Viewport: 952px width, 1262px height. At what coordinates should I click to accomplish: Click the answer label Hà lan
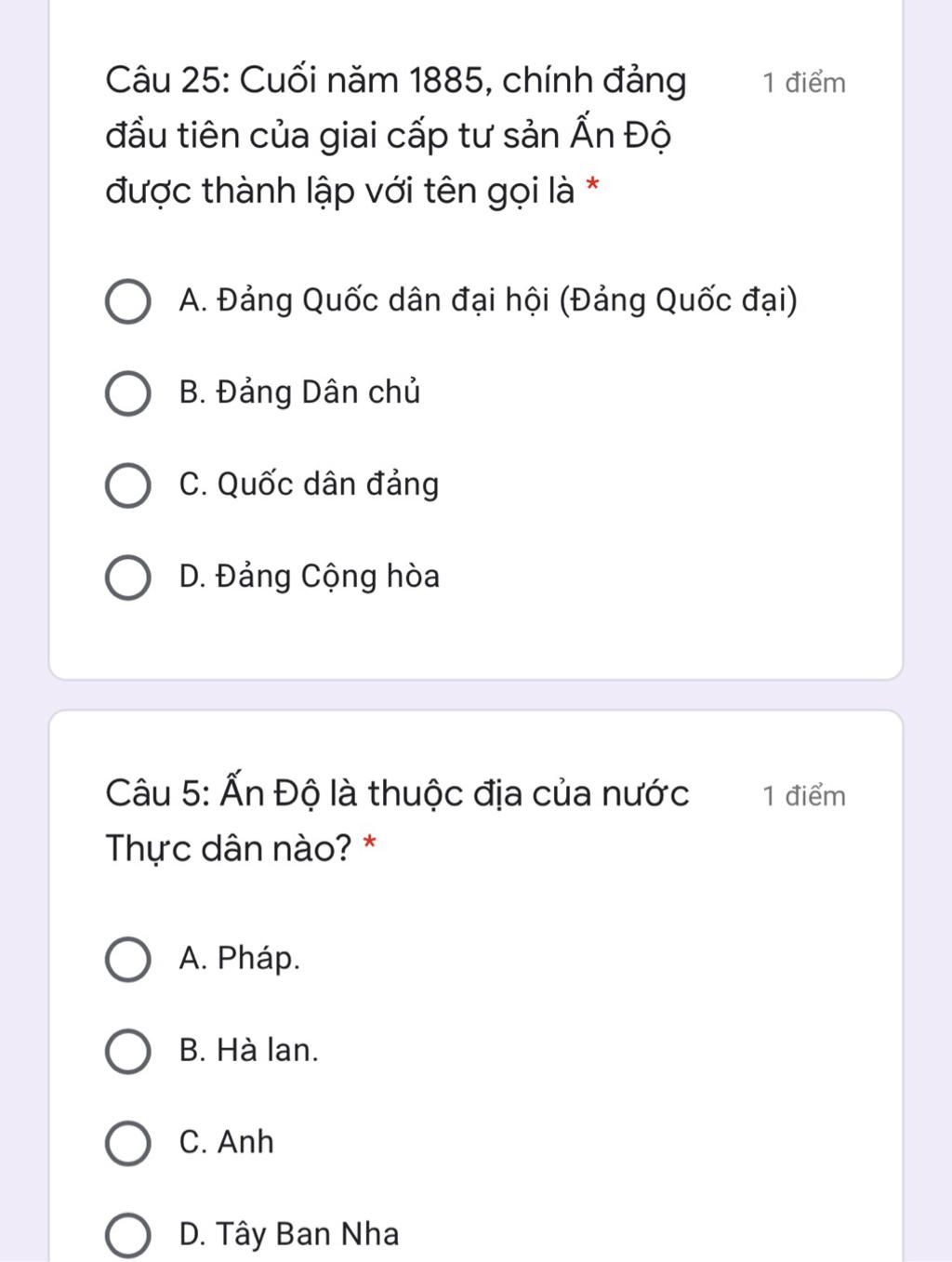click(248, 1051)
